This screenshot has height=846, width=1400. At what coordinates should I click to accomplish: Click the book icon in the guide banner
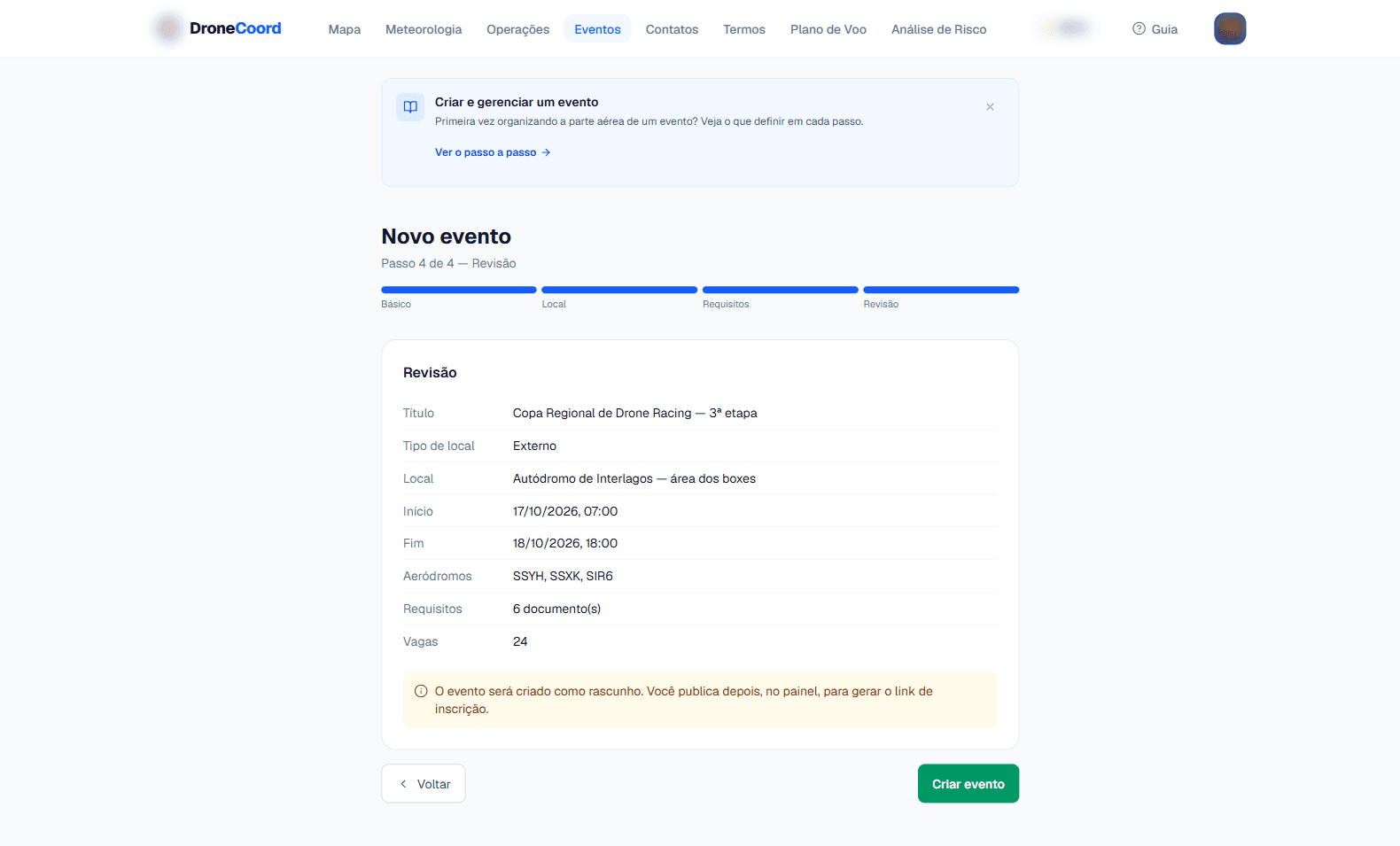(x=410, y=107)
